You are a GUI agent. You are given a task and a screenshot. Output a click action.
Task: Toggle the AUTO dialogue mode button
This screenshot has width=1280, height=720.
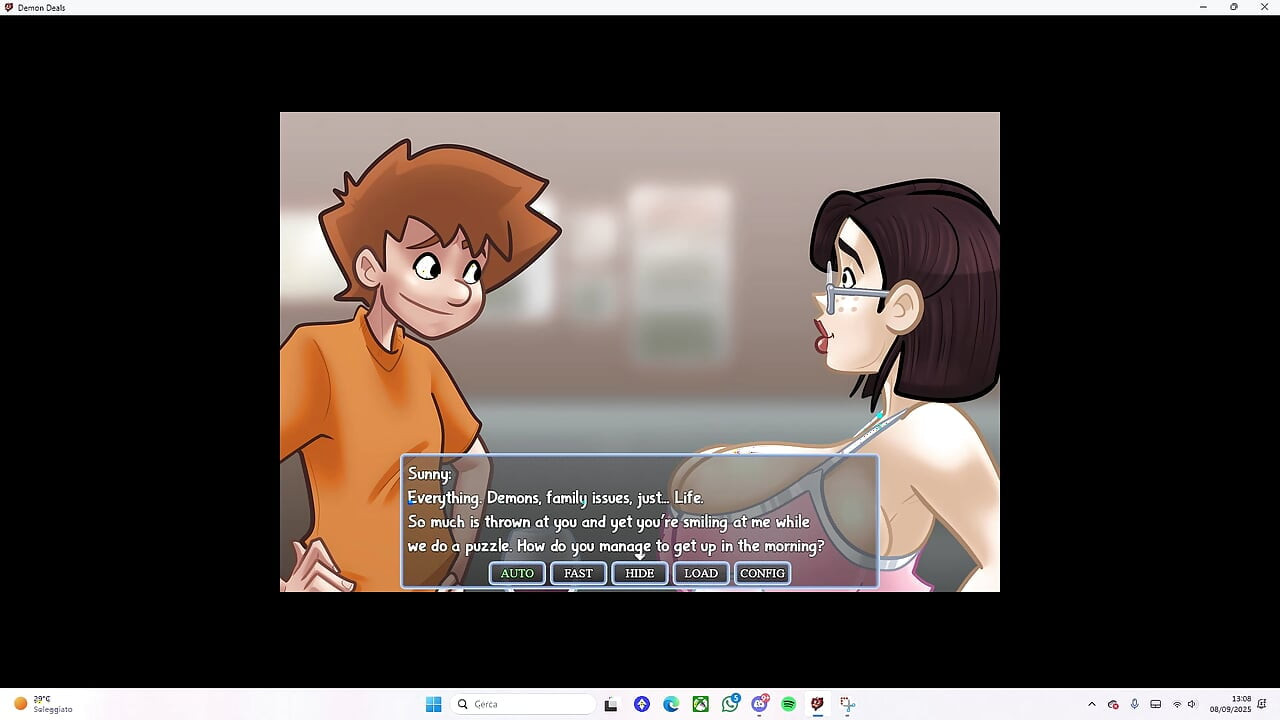click(517, 573)
